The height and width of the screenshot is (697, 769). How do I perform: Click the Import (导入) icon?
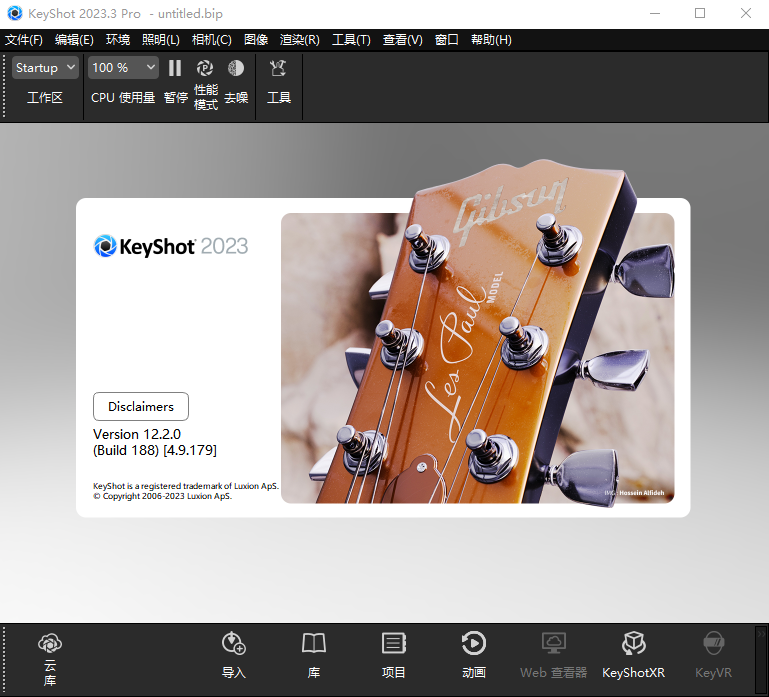[233, 644]
